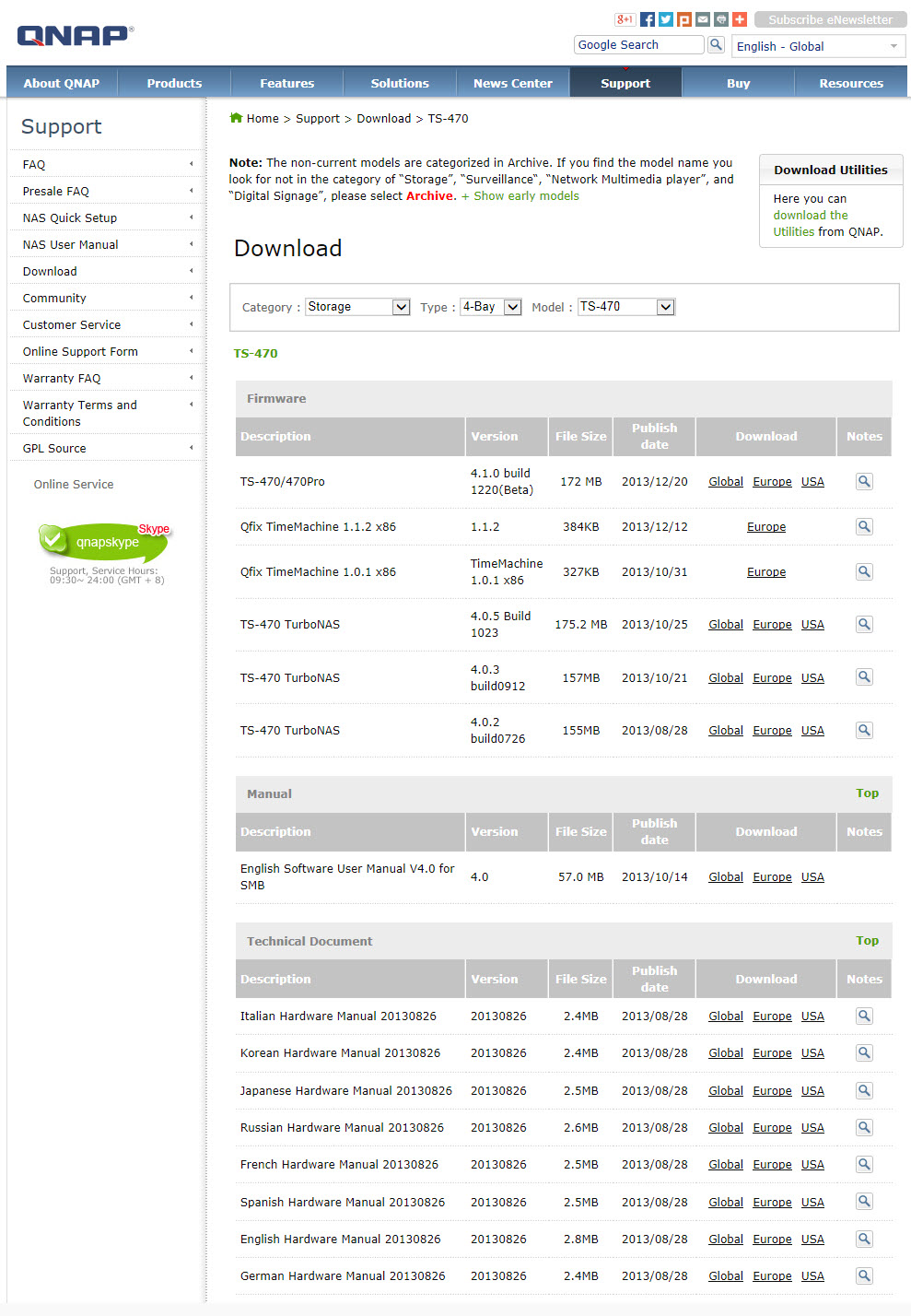Click download the Utilities link
This screenshot has width=911, height=1316.
(811, 223)
